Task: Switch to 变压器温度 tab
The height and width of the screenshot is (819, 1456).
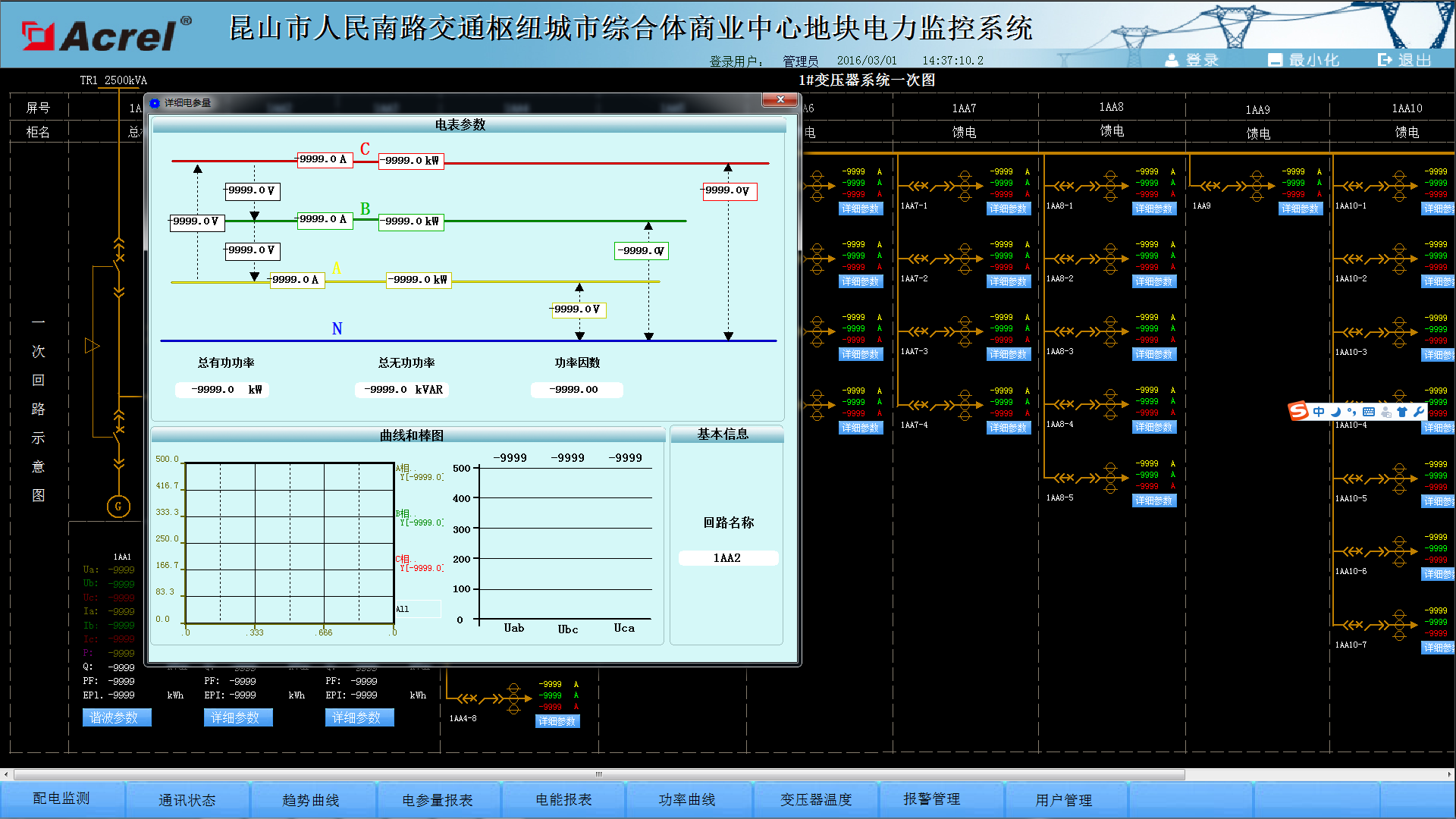Action: 816,800
